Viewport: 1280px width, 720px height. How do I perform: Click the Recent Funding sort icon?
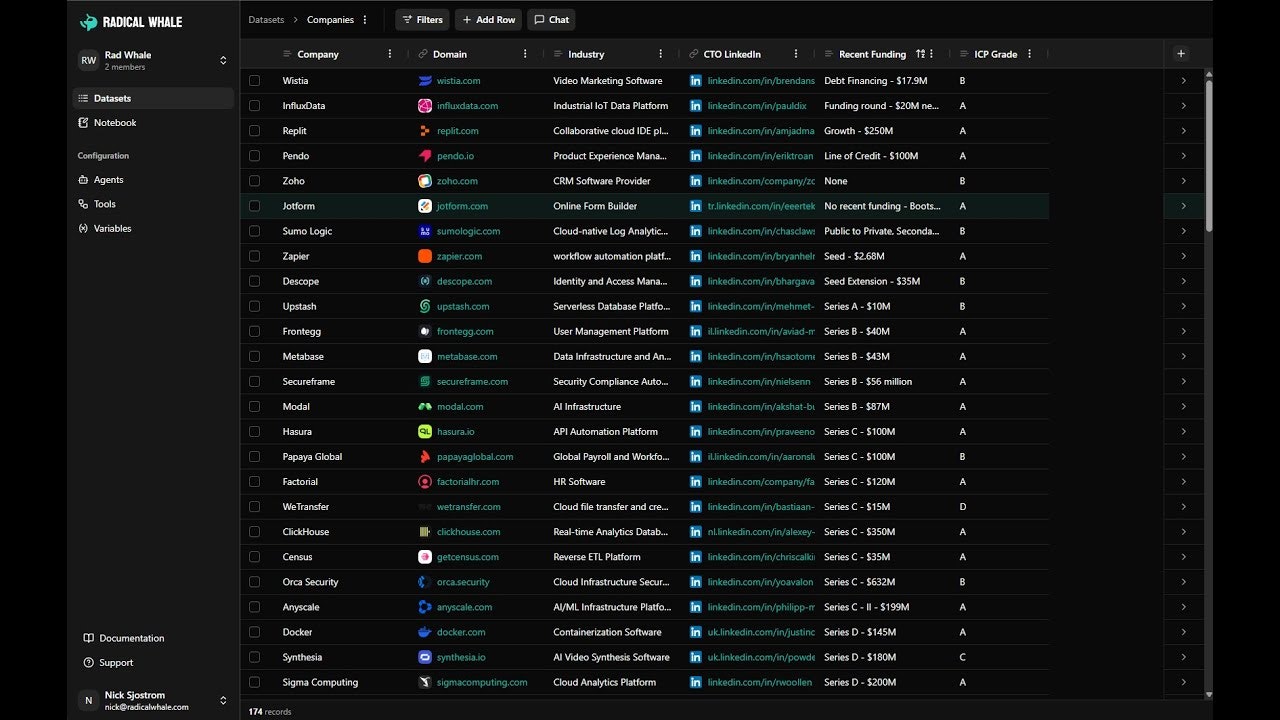pyautogui.click(x=920, y=54)
